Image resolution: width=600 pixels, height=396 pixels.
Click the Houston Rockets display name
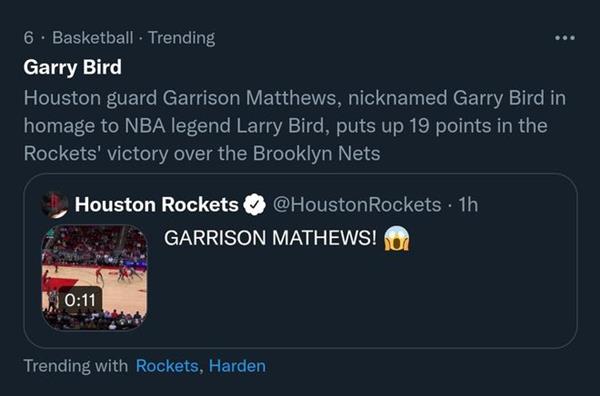[x=157, y=205]
